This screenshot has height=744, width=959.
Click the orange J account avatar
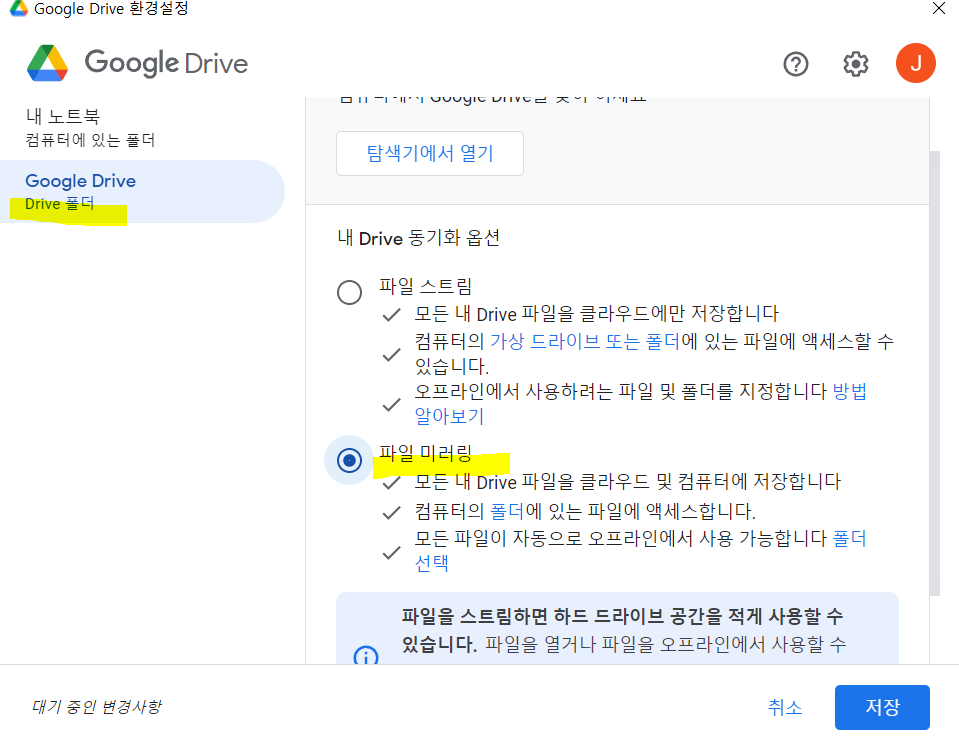[x=916, y=63]
